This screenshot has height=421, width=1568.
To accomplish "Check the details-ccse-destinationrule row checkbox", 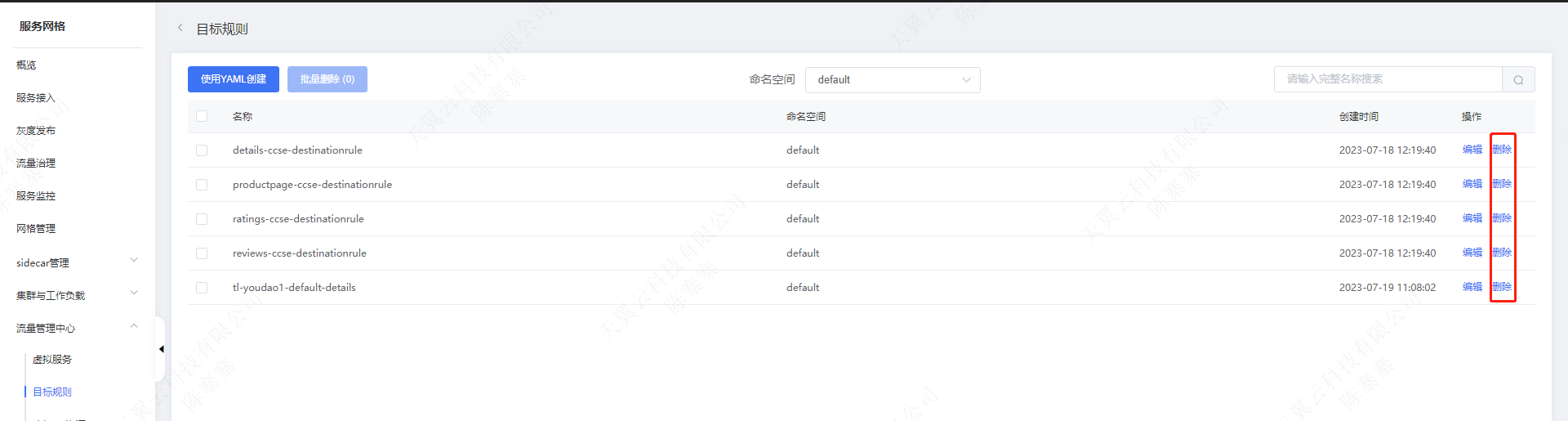I will [202, 150].
